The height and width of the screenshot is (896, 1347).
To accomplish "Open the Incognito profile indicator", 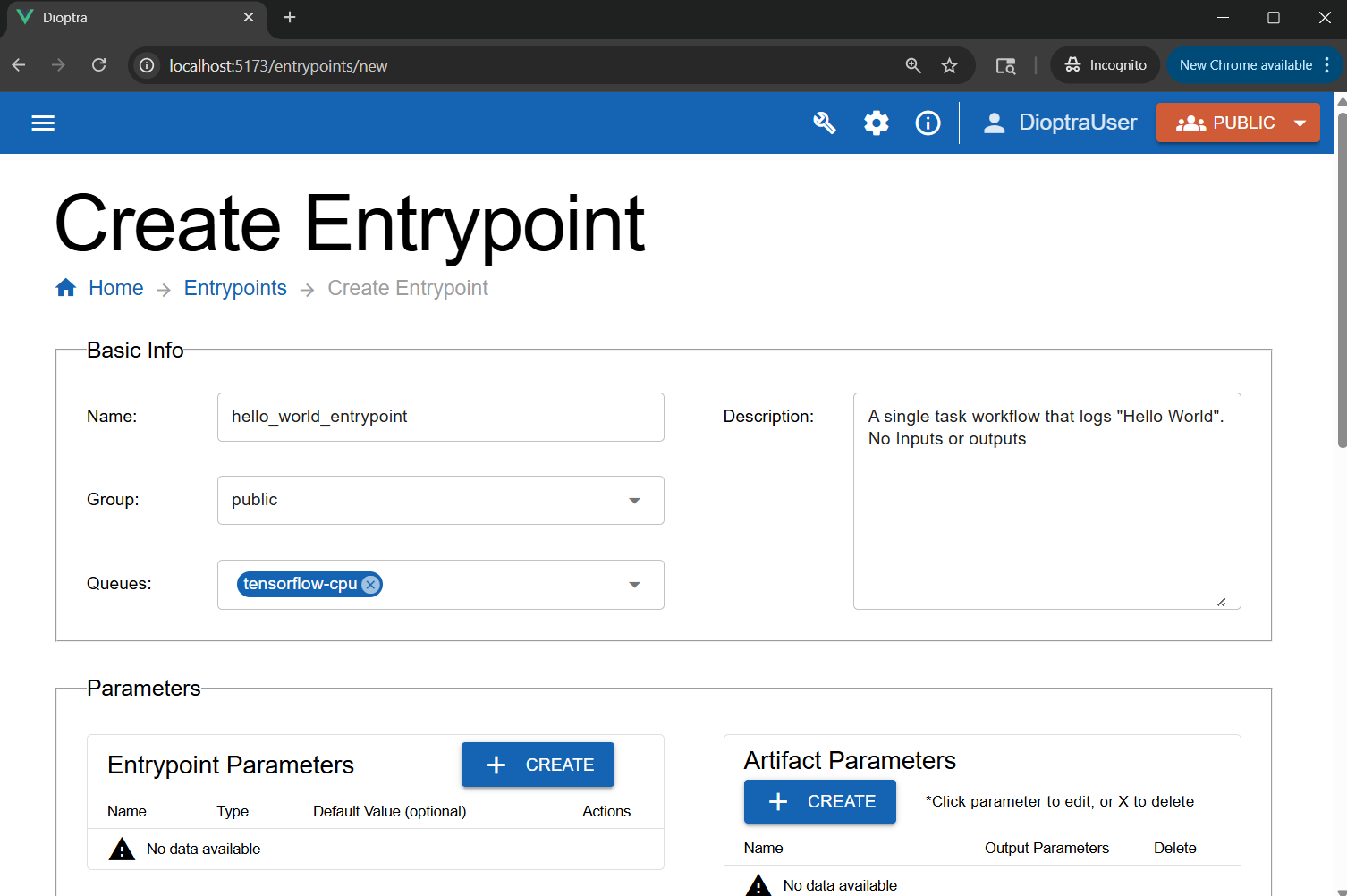I will pos(1105,64).
